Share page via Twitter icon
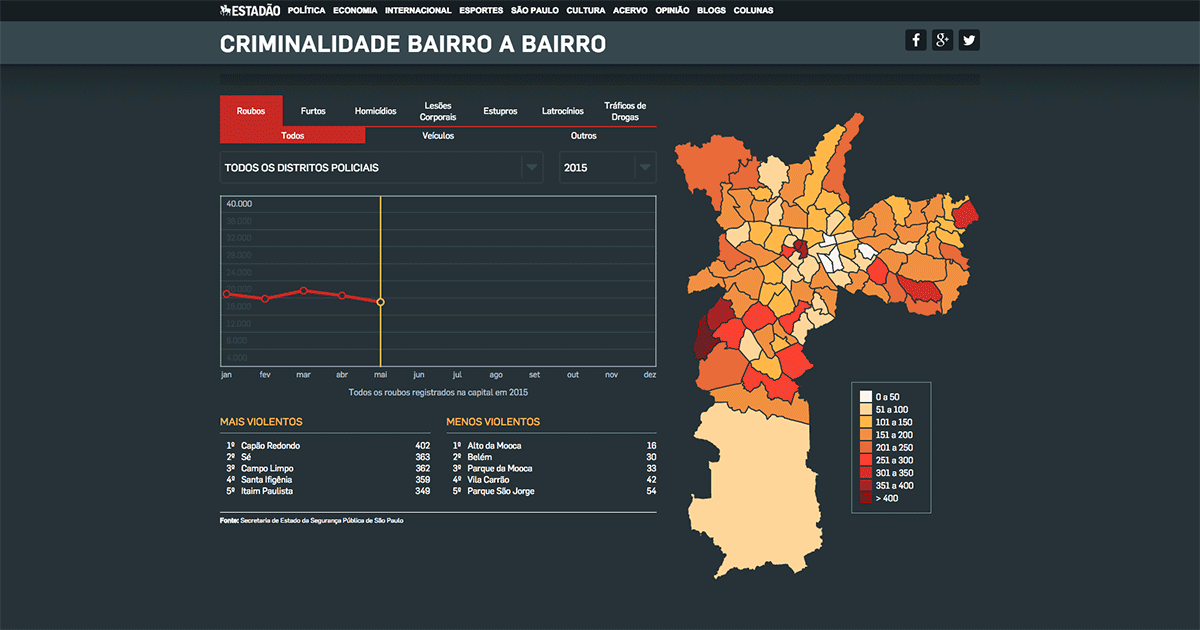This screenshot has height=630, width=1200. 969,40
